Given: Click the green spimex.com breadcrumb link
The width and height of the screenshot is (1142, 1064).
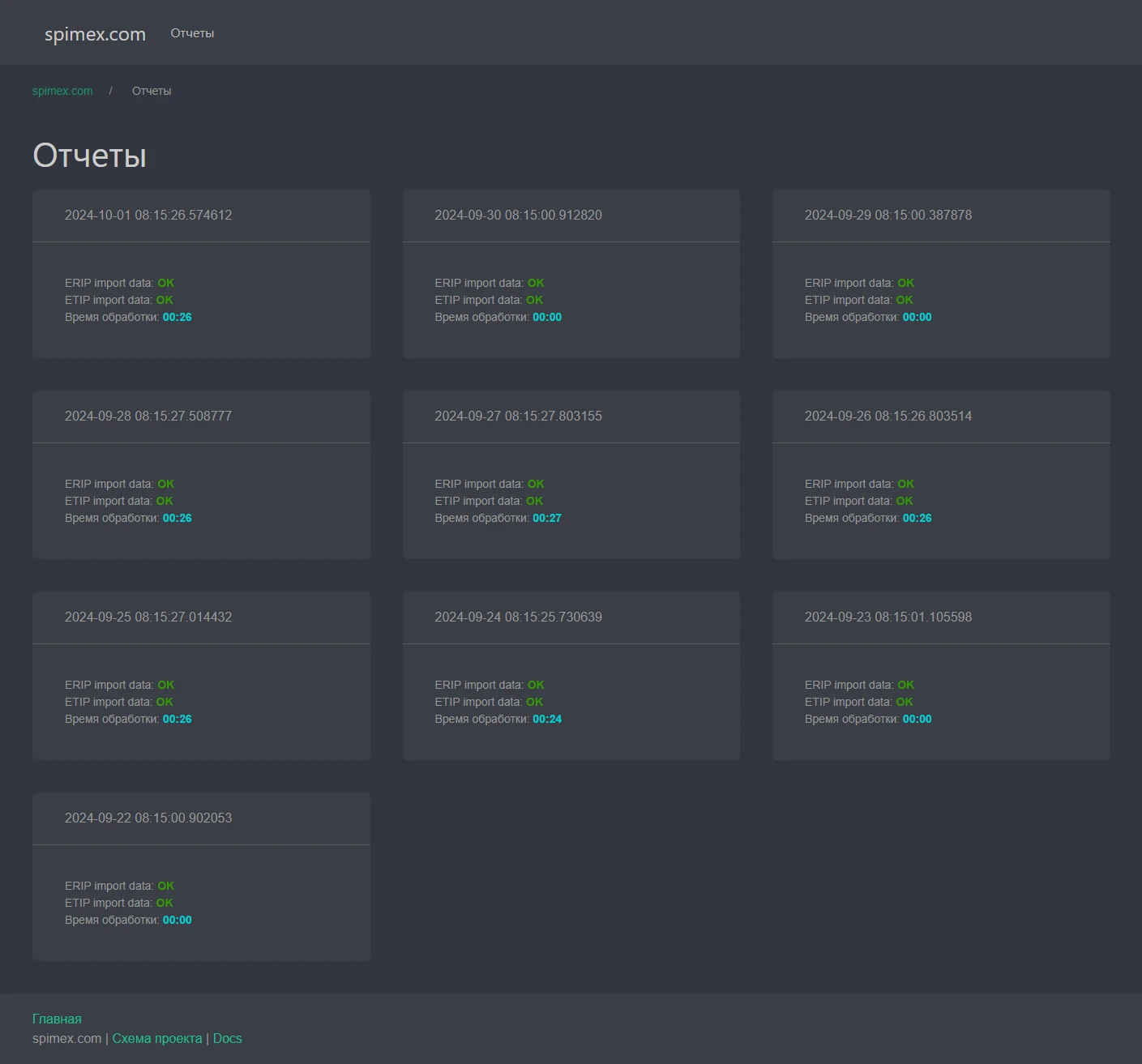Looking at the screenshot, I should (62, 91).
